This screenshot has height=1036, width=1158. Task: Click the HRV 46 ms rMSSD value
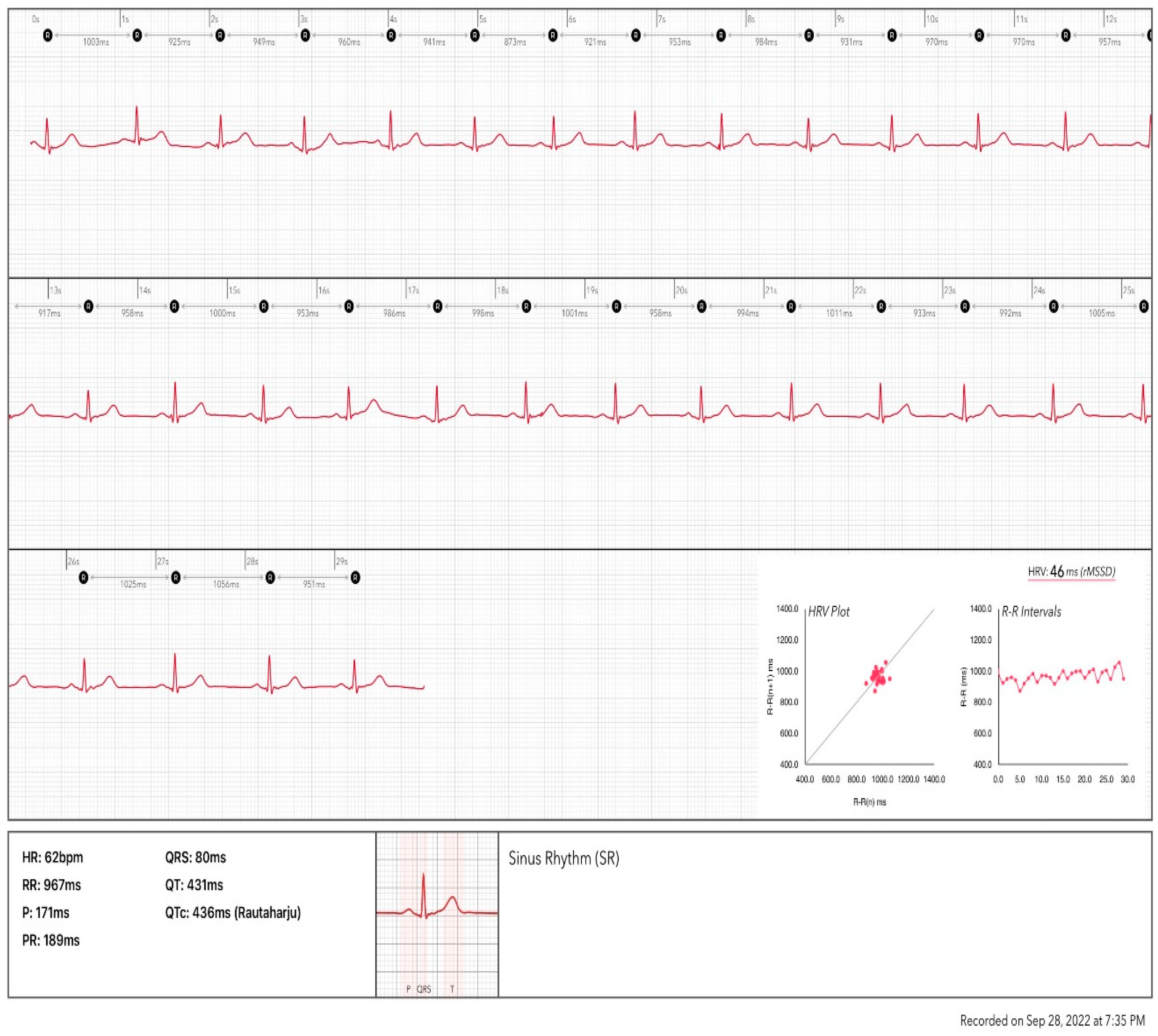tap(1072, 572)
